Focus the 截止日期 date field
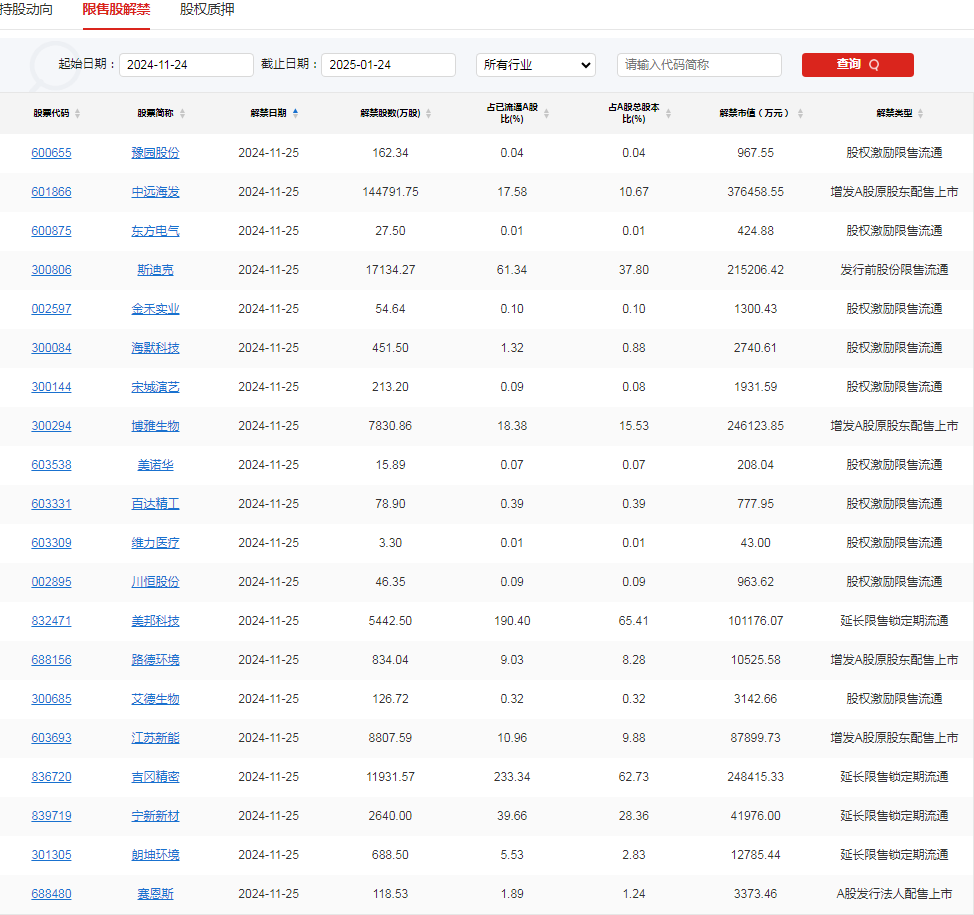The height and width of the screenshot is (915, 974). (x=388, y=65)
